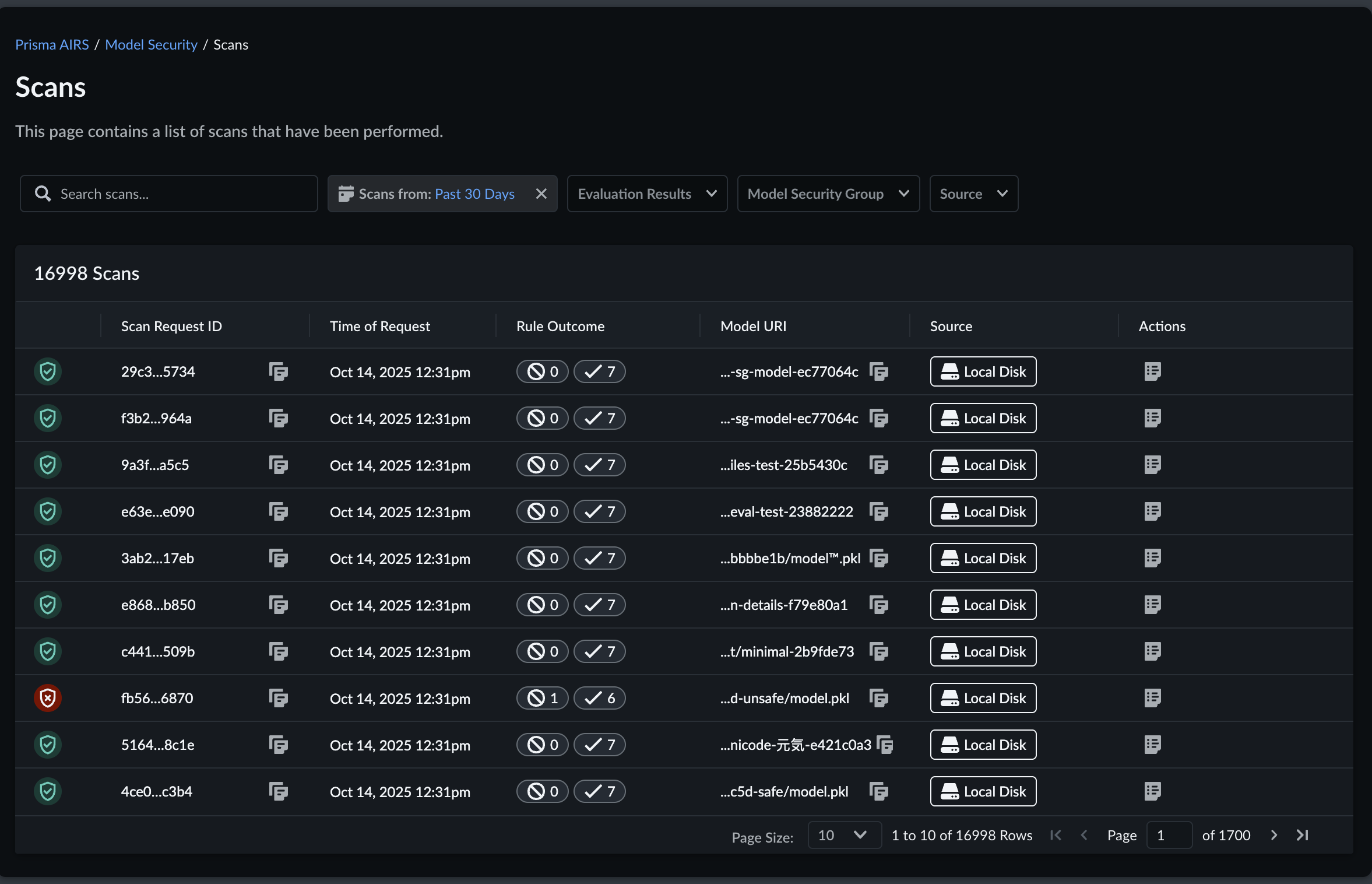Expand Evaluation Results filter dropdown
Image resolution: width=1372 pixels, height=884 pixels.
(x=647, y=194)
